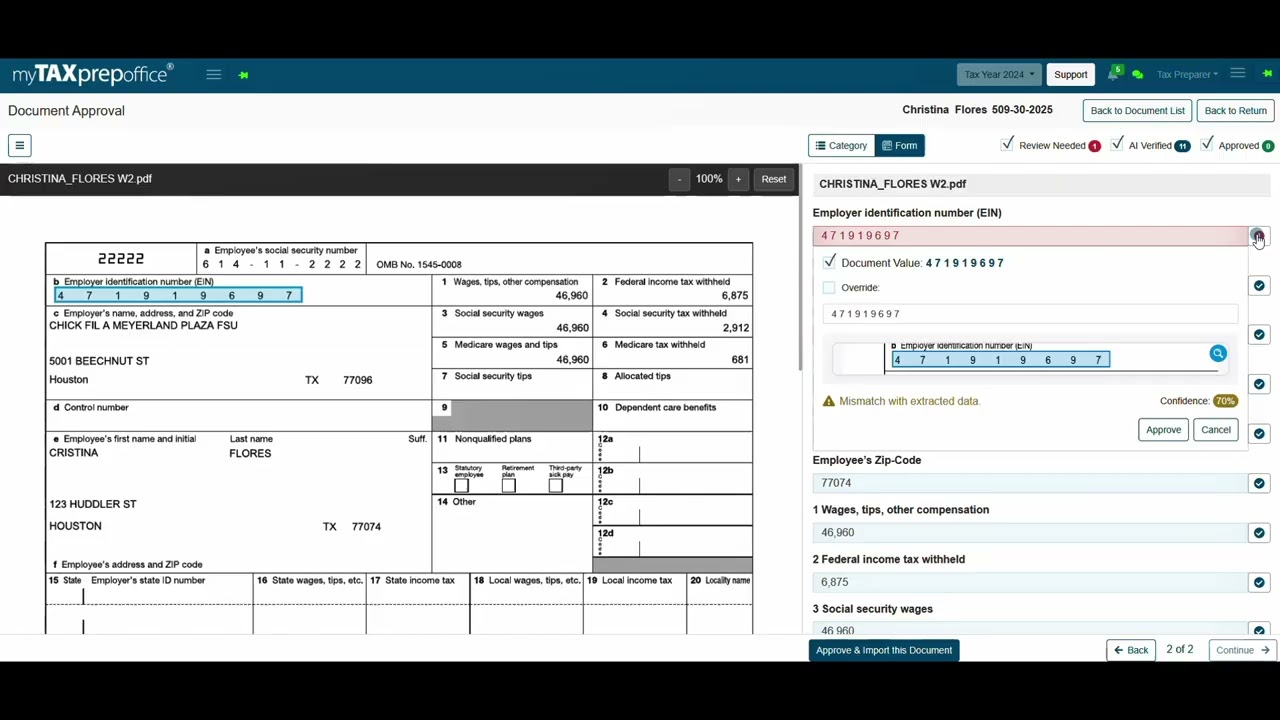Click the 'Mismatch with extracted data.' message
The image size is (1280, 720).
pos(910,401)
